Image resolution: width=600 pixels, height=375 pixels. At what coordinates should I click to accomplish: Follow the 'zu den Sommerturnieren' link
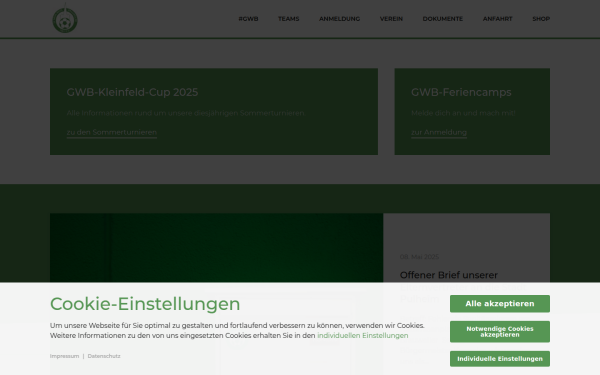click(x=112, y=132)
